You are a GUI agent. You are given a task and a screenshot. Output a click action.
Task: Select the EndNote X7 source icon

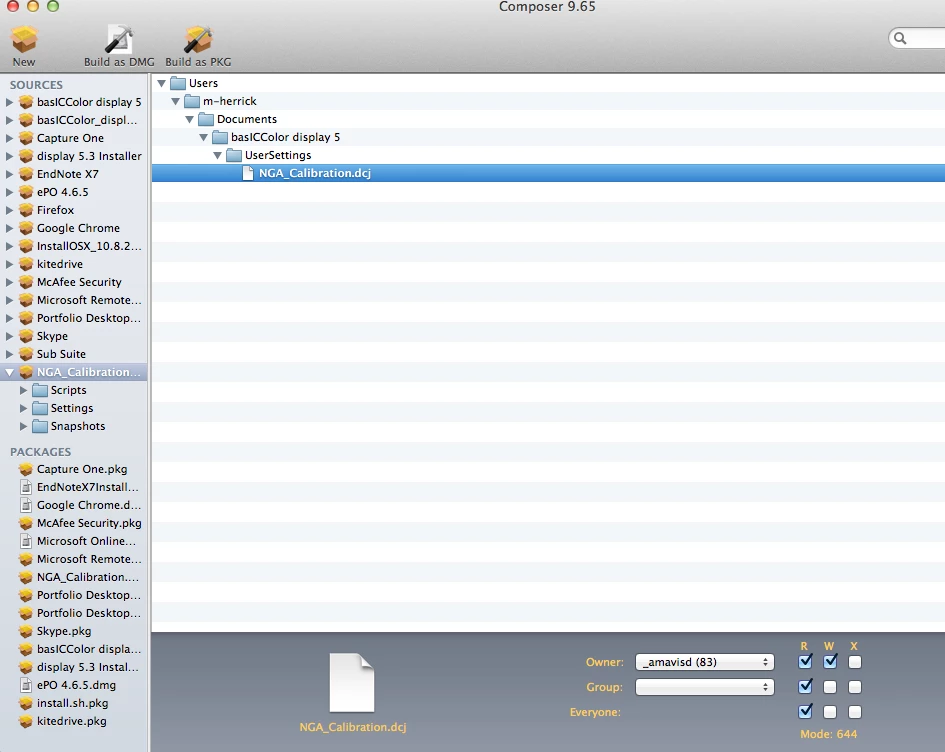pyautogui.click(x=26, y=174)
